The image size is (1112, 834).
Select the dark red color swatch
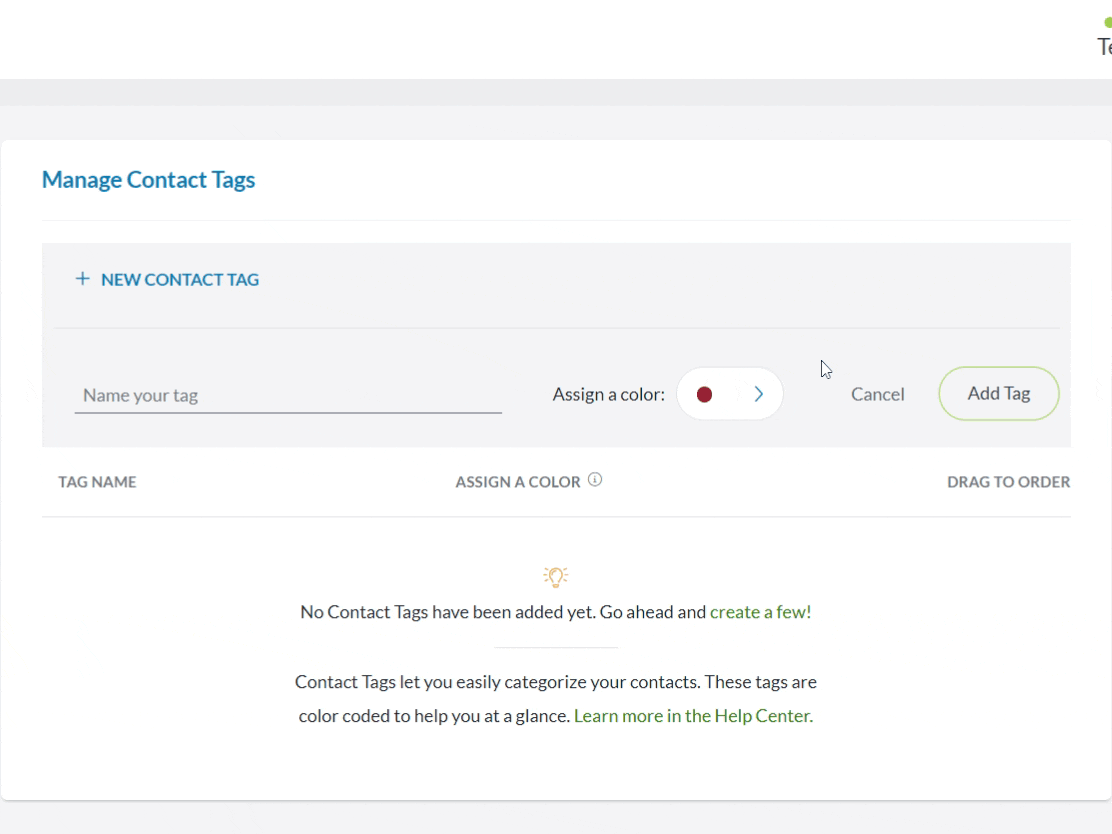tap(704, 394)
